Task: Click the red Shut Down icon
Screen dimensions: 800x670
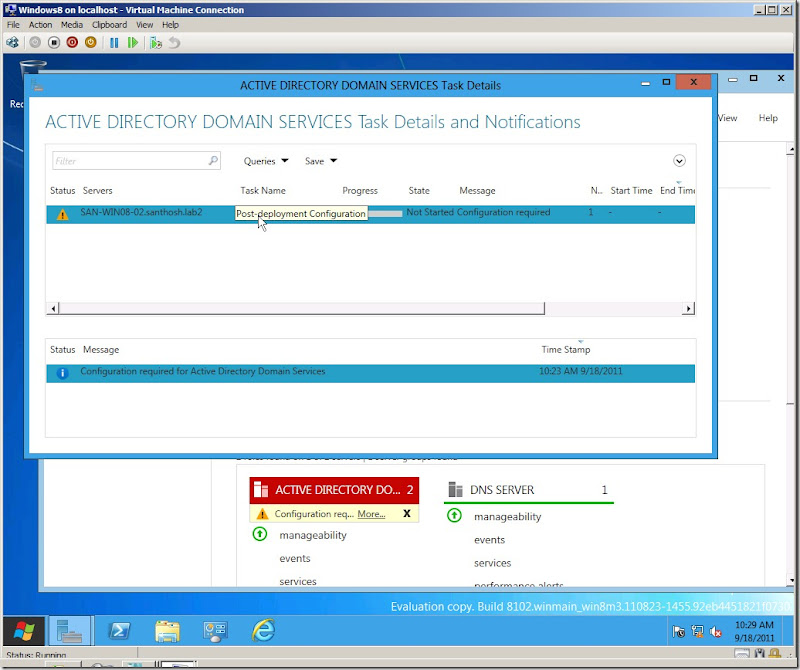Action: pos(72,43)
